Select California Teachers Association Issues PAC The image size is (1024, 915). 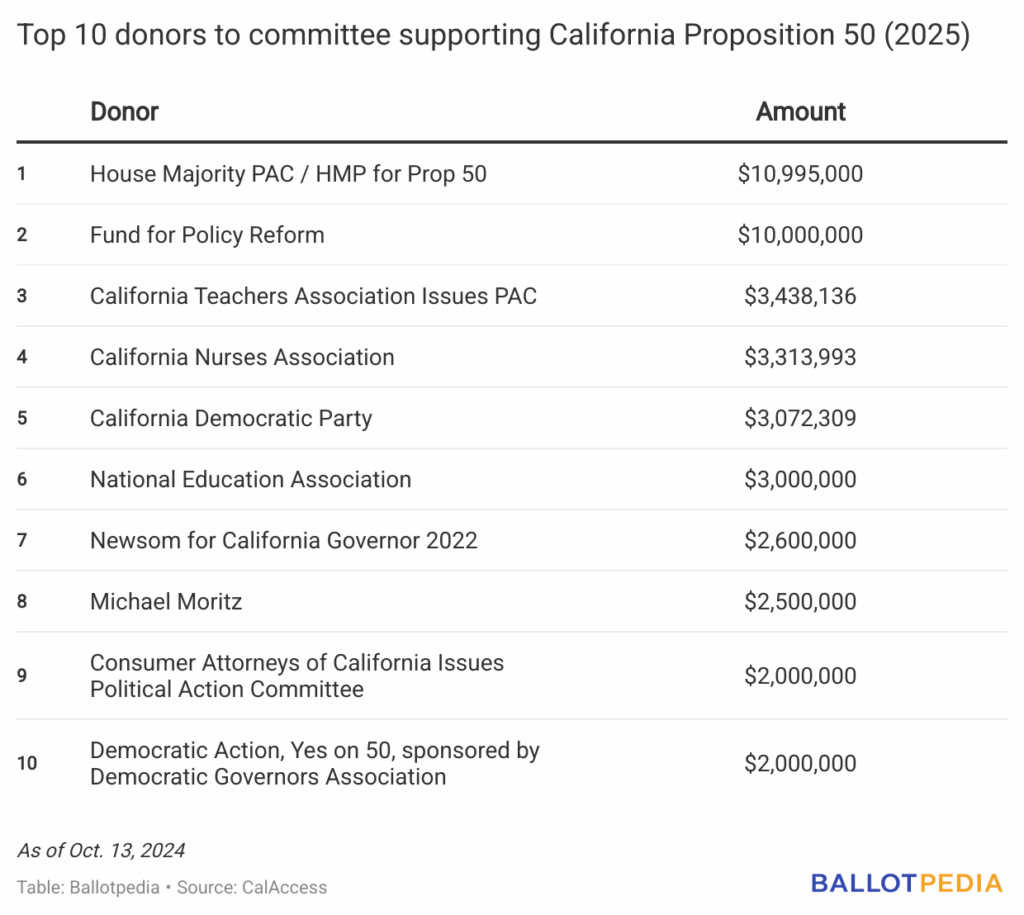point(313,296)
